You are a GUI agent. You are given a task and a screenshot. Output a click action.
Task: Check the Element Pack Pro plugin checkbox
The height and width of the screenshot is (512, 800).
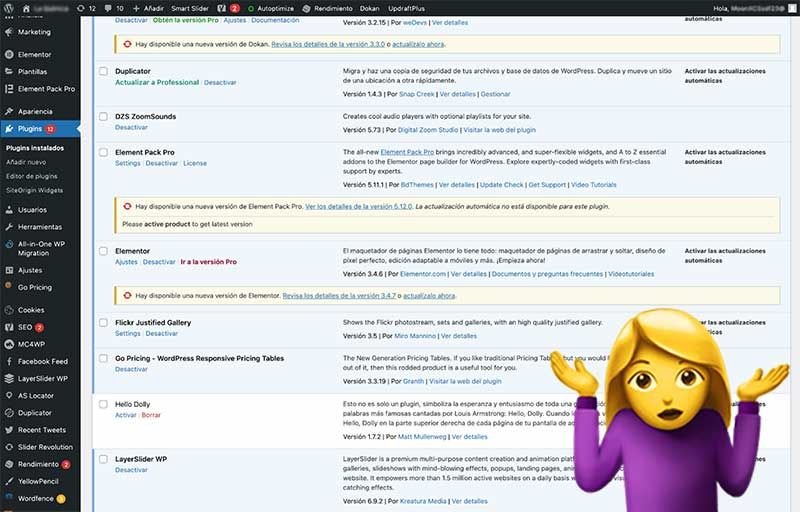(x=104, y=152)
